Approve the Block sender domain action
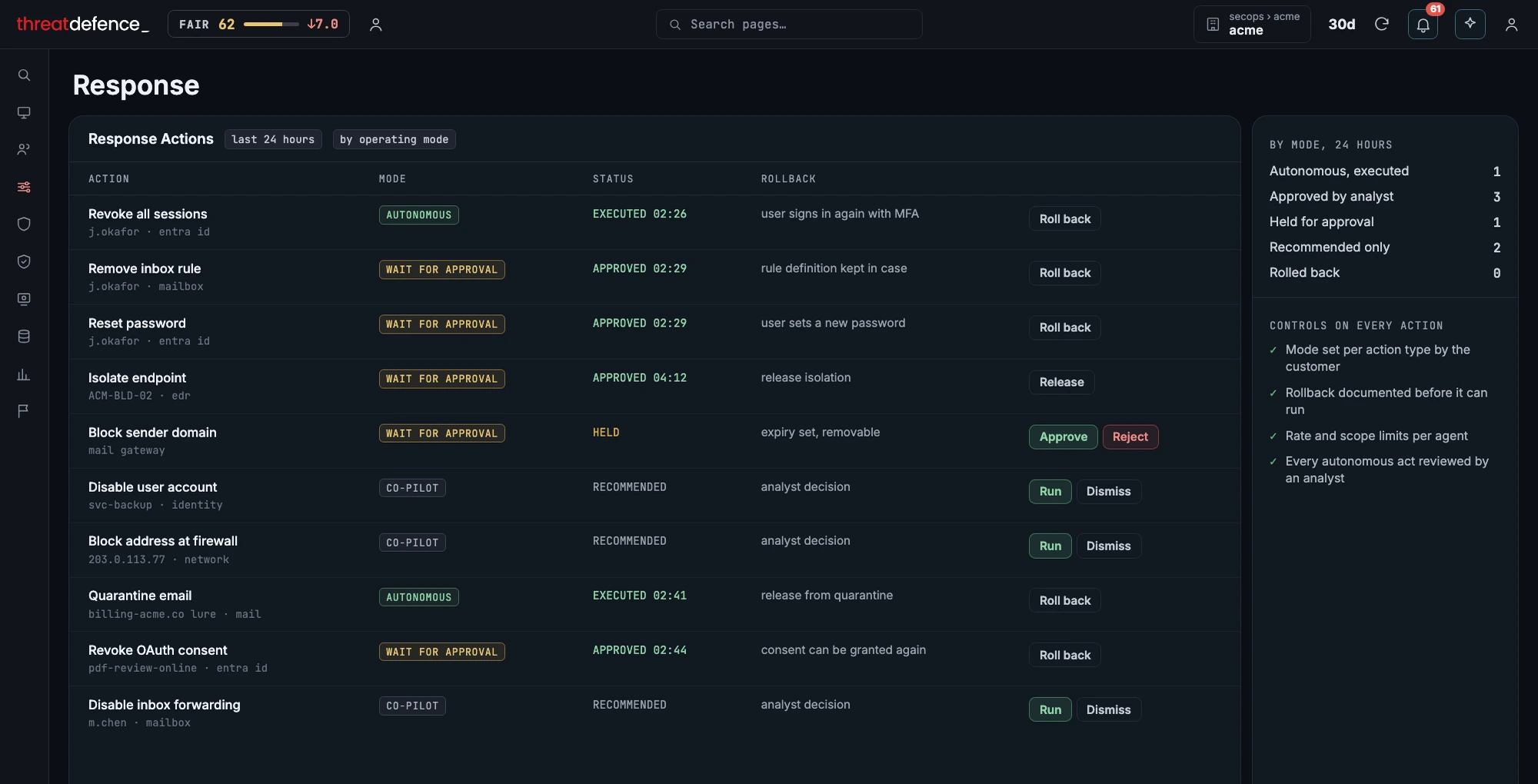Screen dimensions: 1538x784 pos(1063,437)
